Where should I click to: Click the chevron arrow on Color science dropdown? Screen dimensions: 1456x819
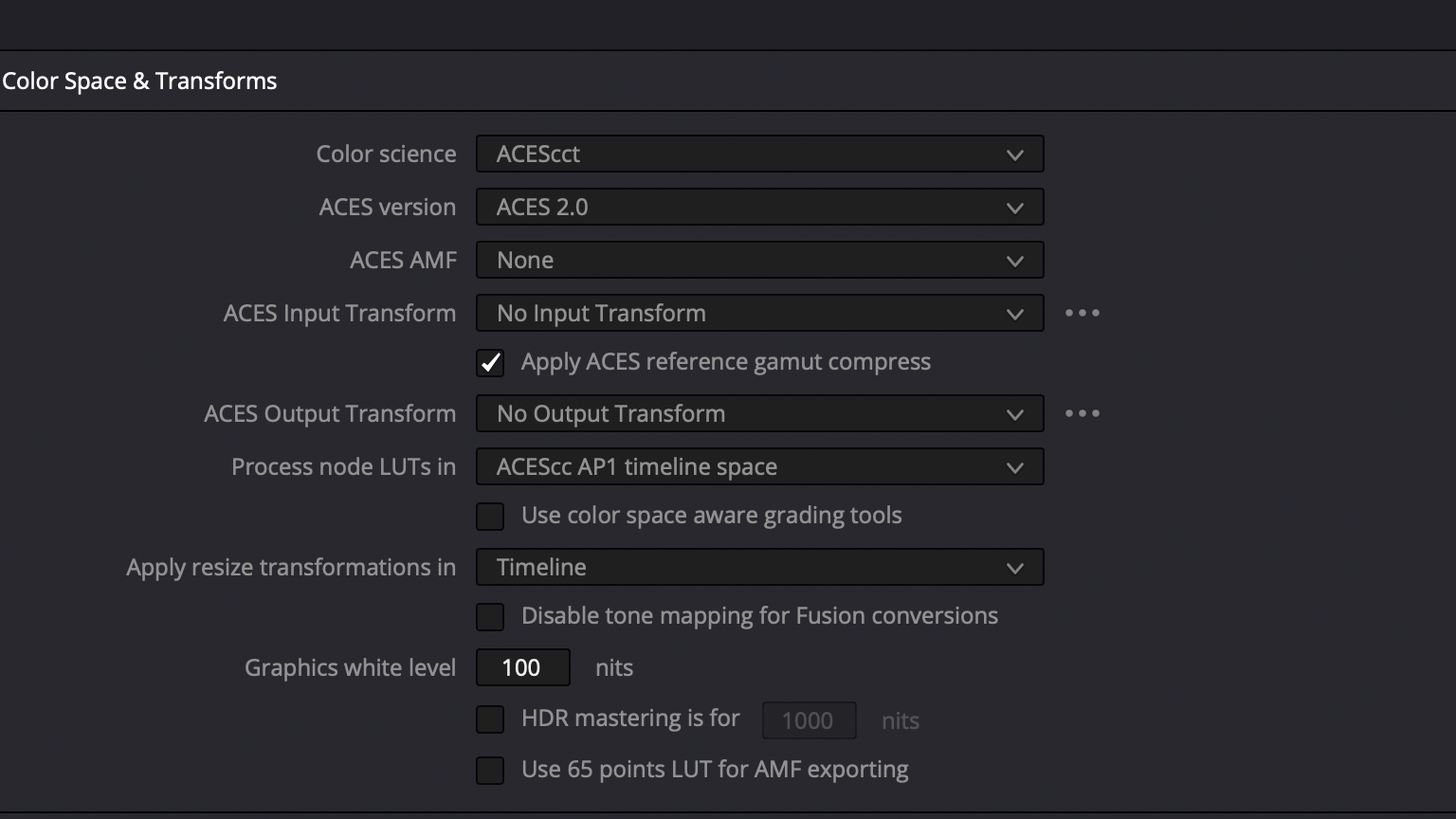[x=1014, y=155]
